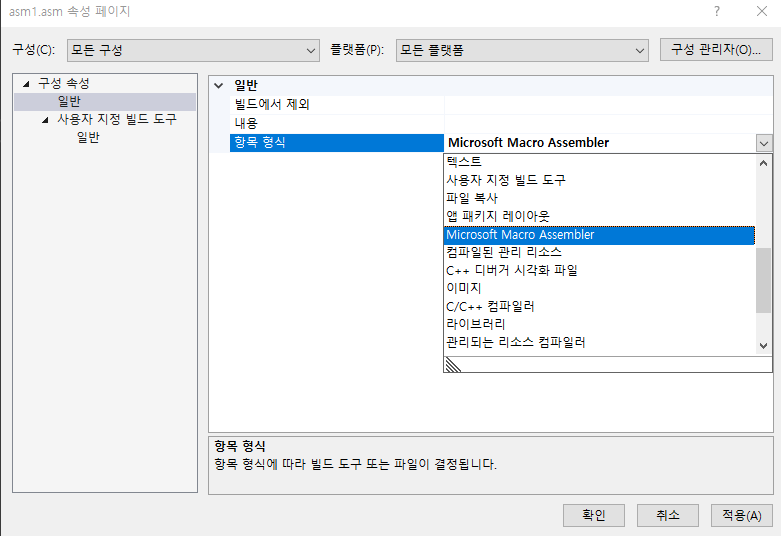Open the 구성(C) configuration dropdown

click(x=193, y=50)
